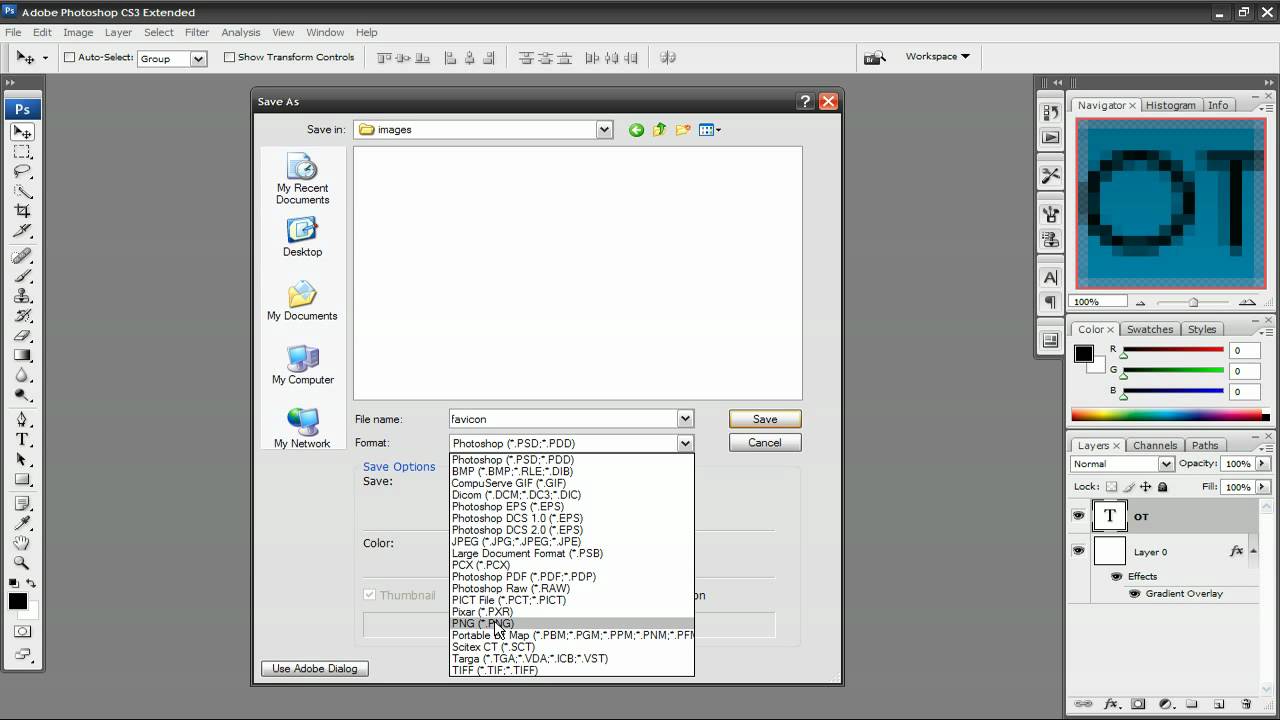The image size is (1280, 720).
Task: Open the Filter menu
Action: pos(197,32)
